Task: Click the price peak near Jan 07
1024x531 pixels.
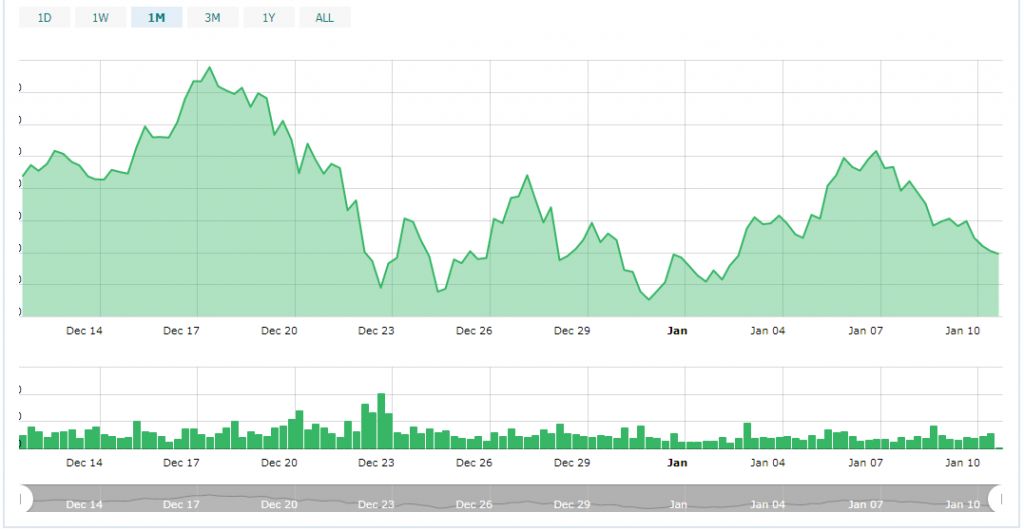Action: click(876, 152)
